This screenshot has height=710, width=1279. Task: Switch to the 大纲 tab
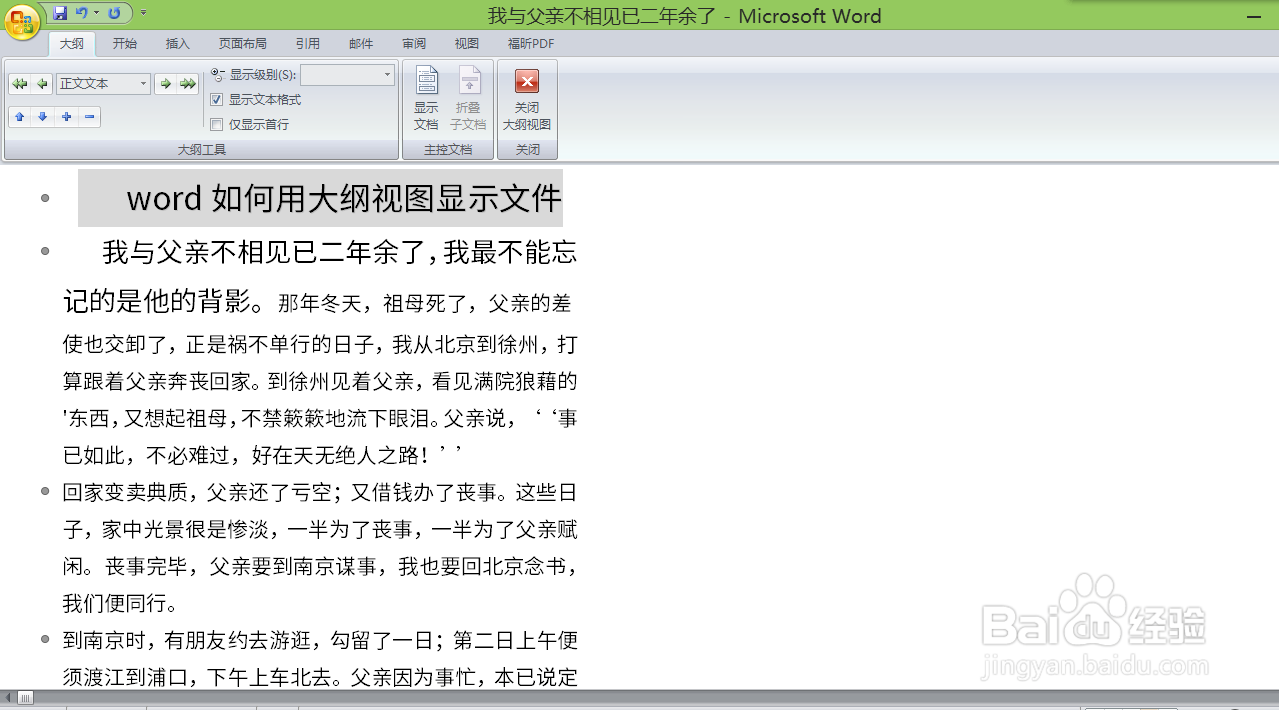[71, 44]
